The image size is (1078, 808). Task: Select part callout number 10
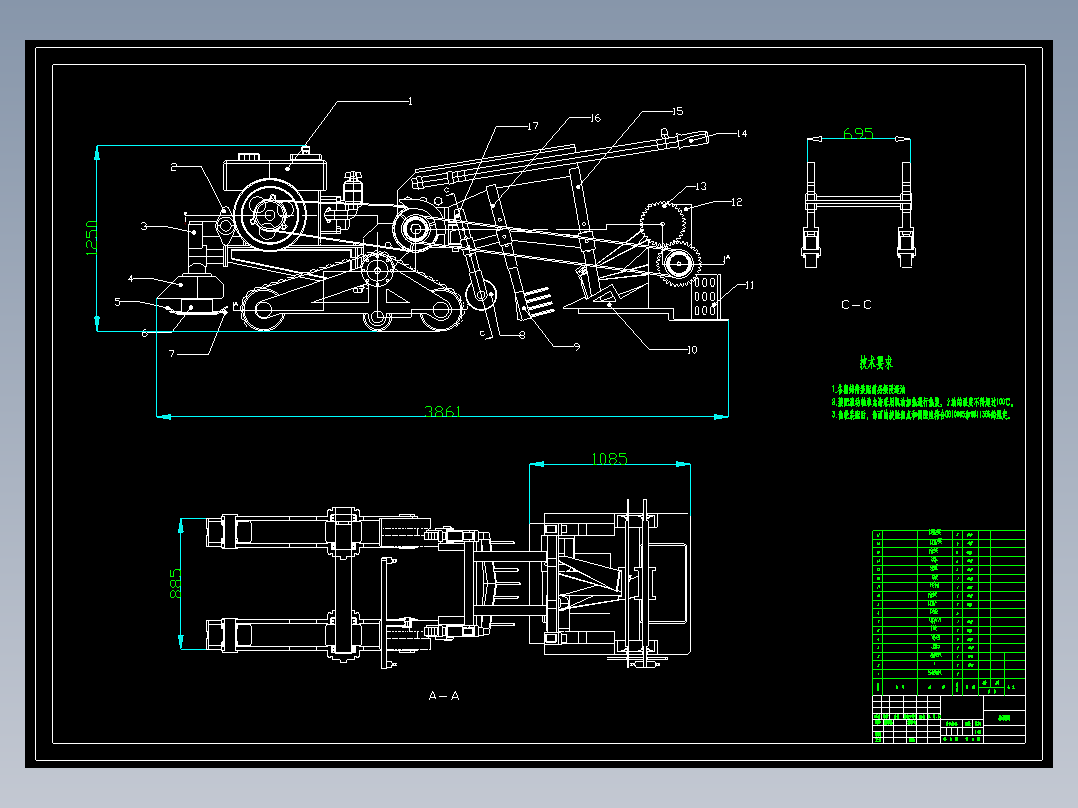(x=692, y=350)
